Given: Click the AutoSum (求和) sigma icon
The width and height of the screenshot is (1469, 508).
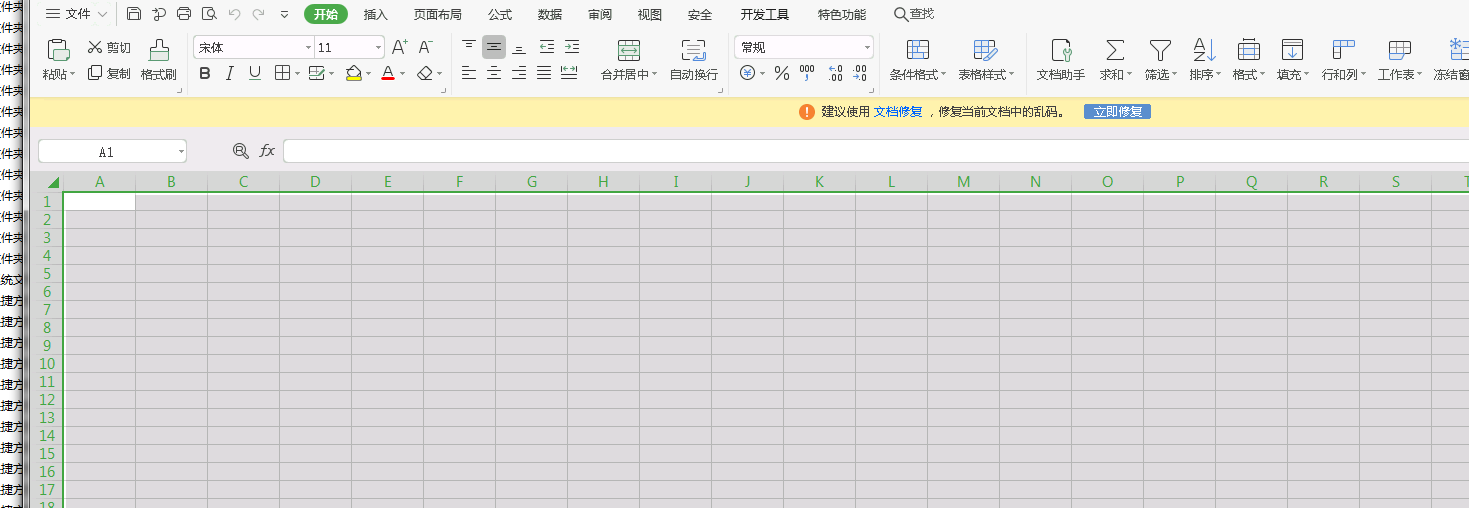Looking at the screenshot, I should pyautogui.click(x=1115, y=50).
